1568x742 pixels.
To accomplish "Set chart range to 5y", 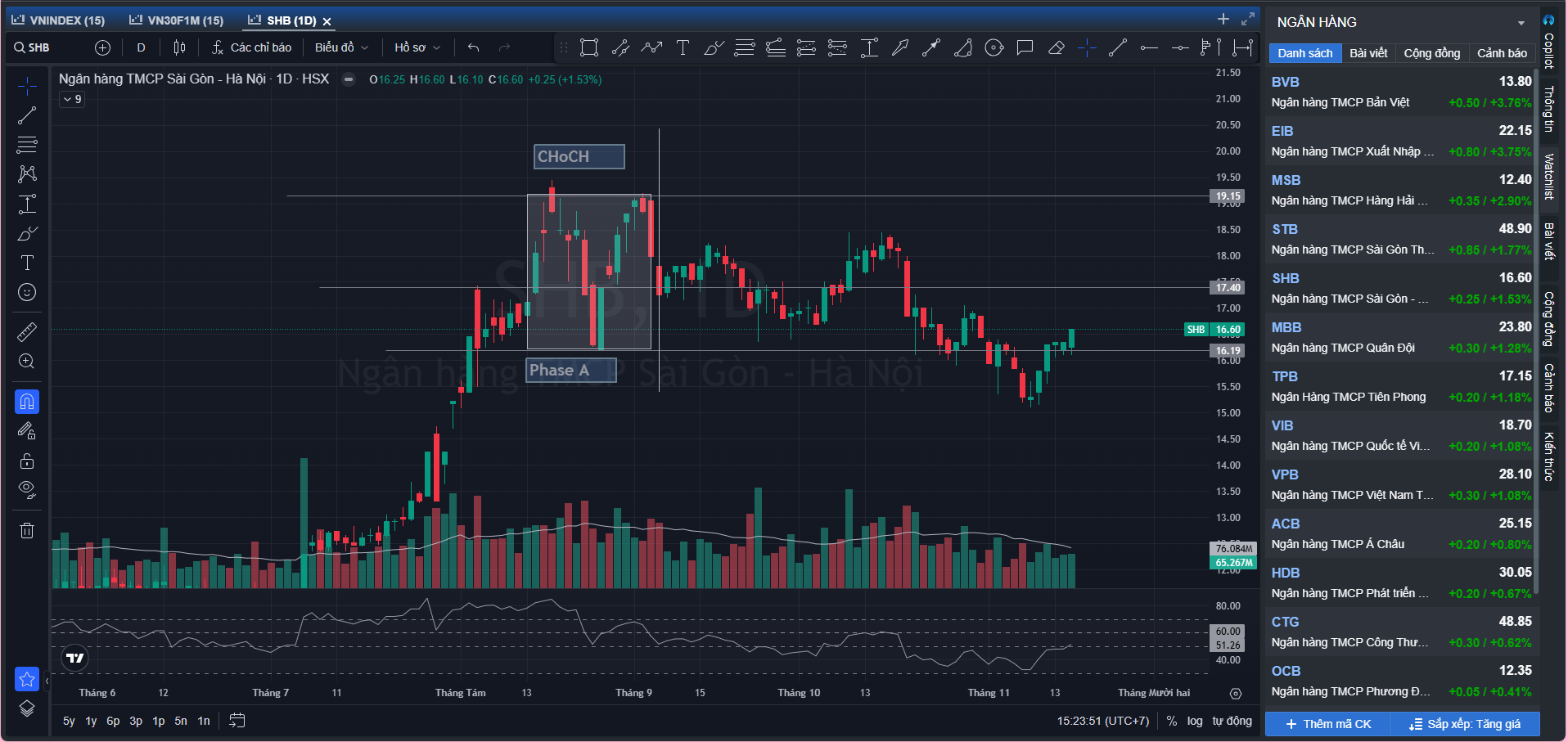I will click(69, 721).
